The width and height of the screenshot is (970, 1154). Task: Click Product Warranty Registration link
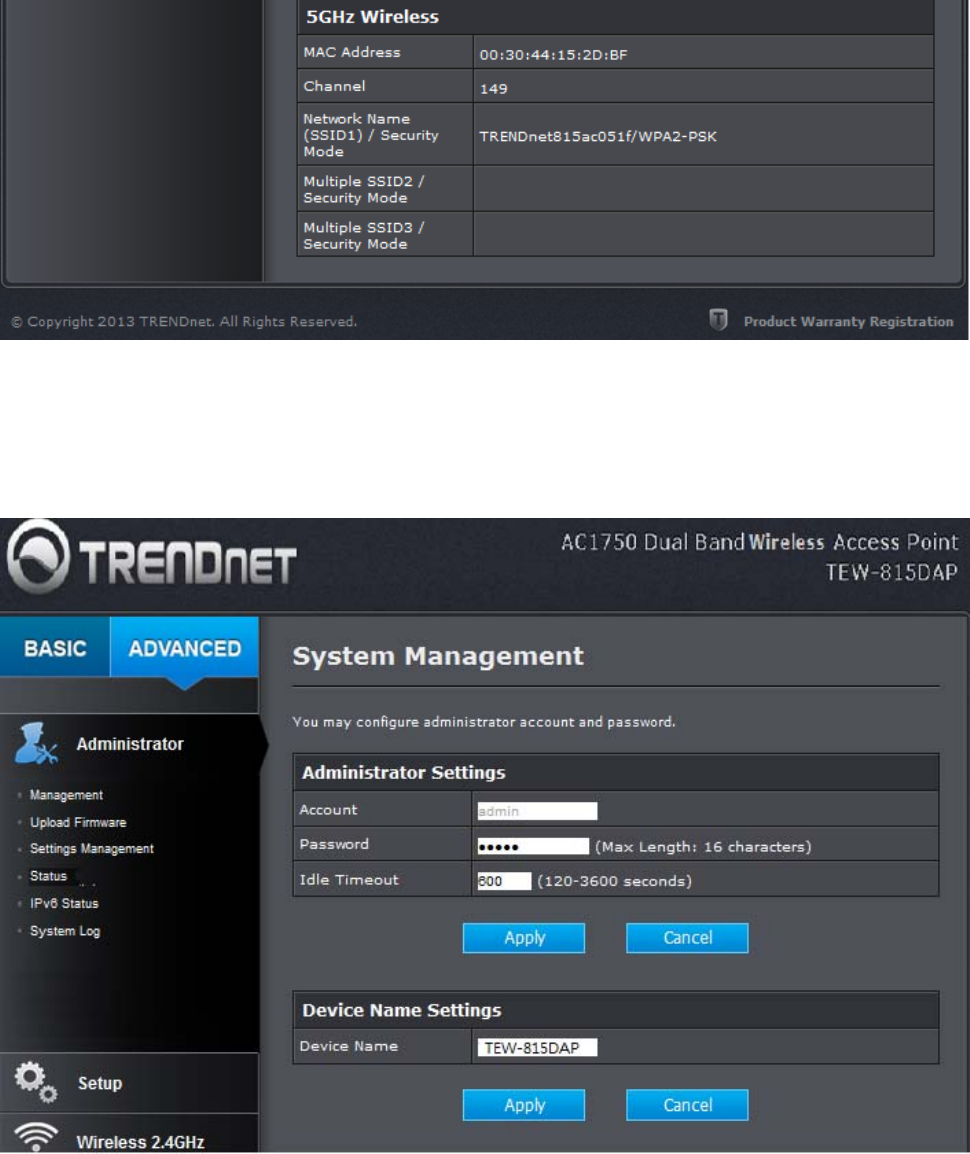click(x=849, y=322)
